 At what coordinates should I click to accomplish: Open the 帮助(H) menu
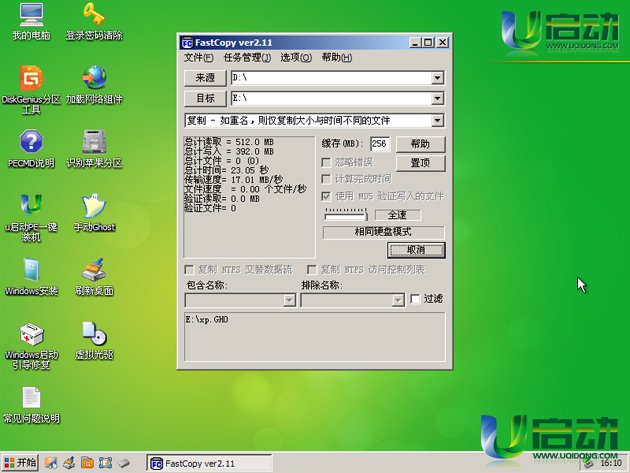click(x=337, y=57)
